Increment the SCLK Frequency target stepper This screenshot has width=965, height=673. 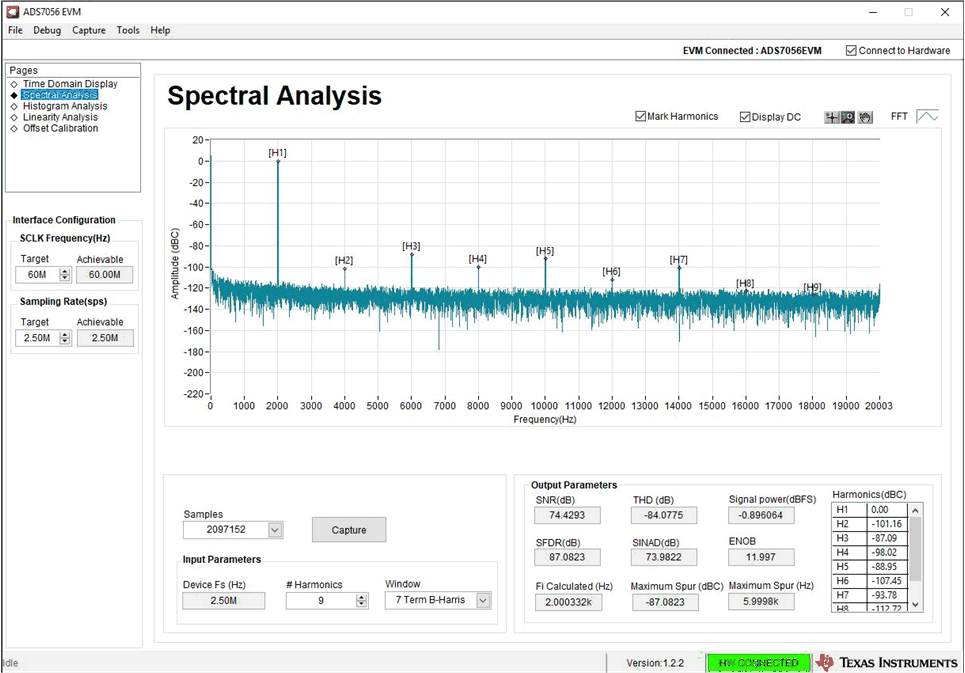(65, 271)
